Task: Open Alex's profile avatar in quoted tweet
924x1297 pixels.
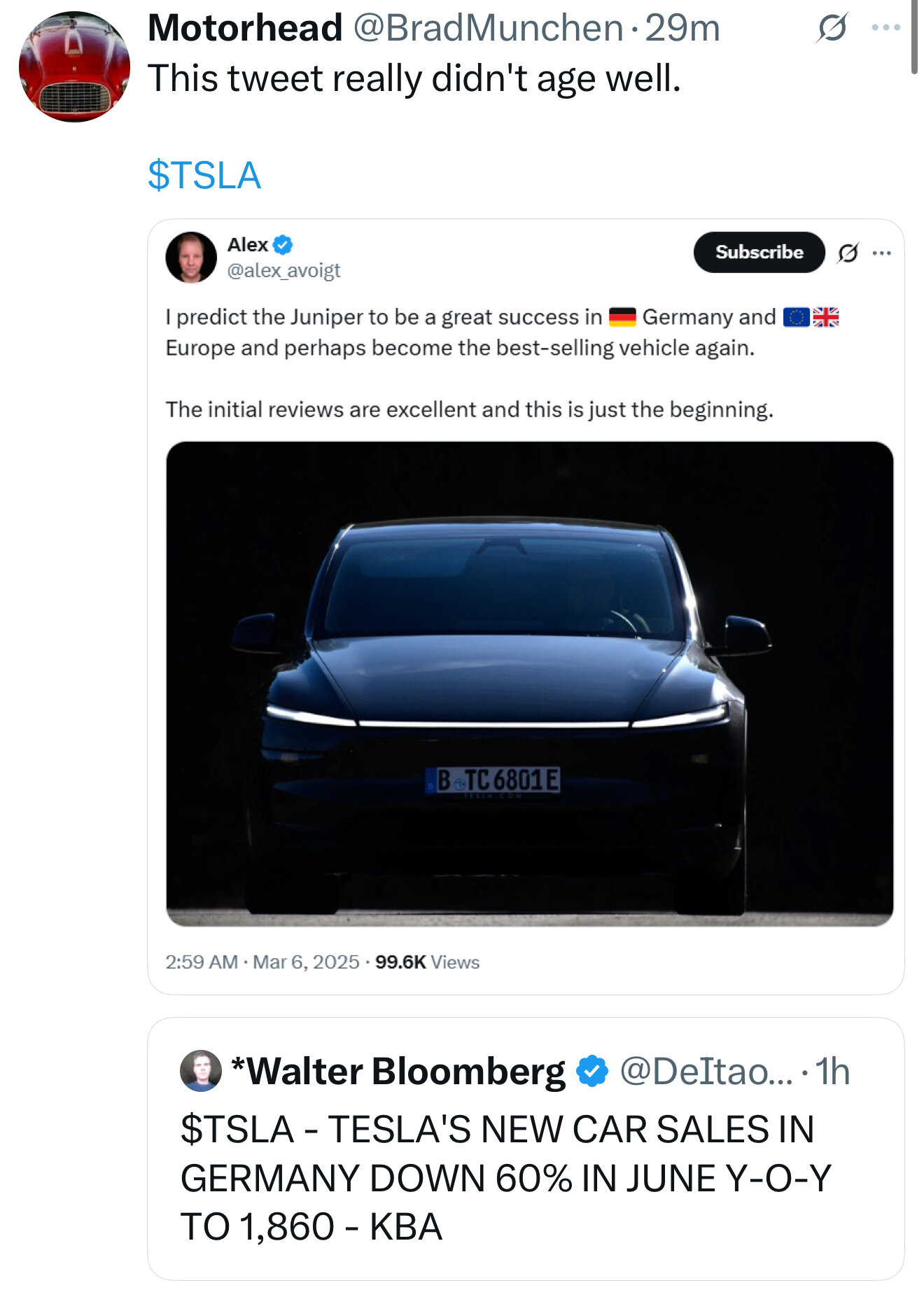Action: click(x=191, y=257)
